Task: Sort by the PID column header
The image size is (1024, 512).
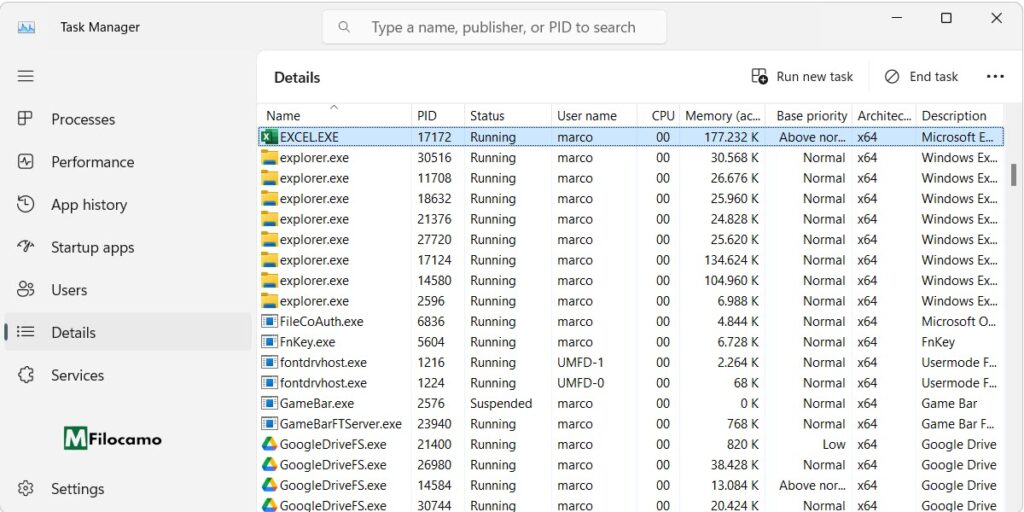Action: 438,116
